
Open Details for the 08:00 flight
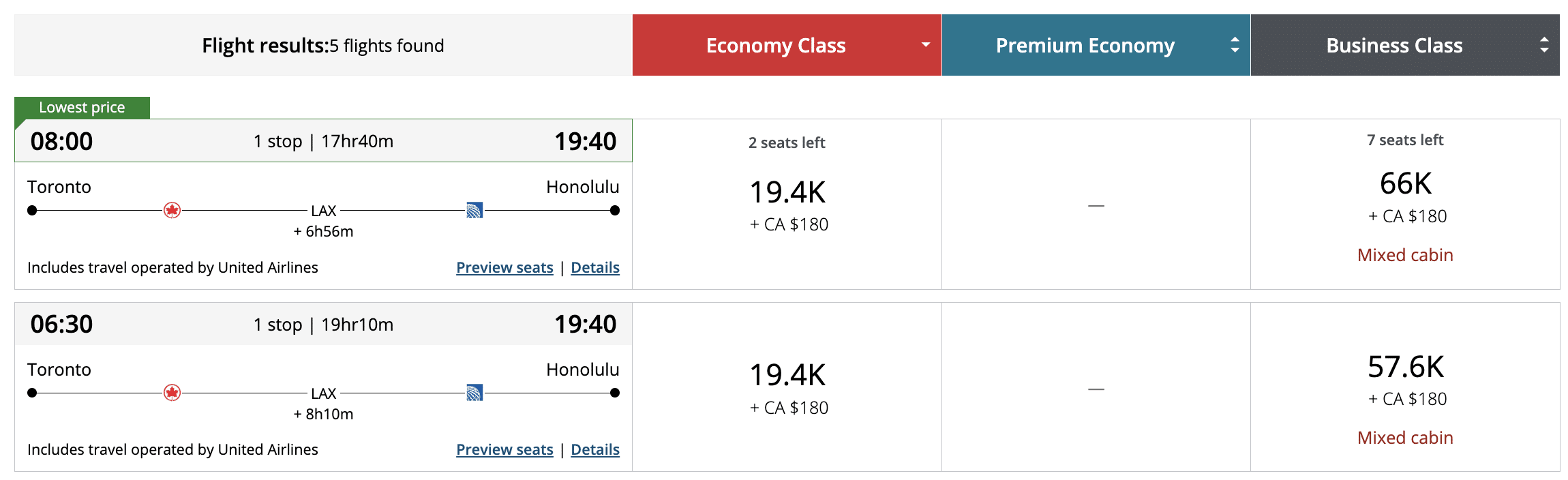pos(595,267)
